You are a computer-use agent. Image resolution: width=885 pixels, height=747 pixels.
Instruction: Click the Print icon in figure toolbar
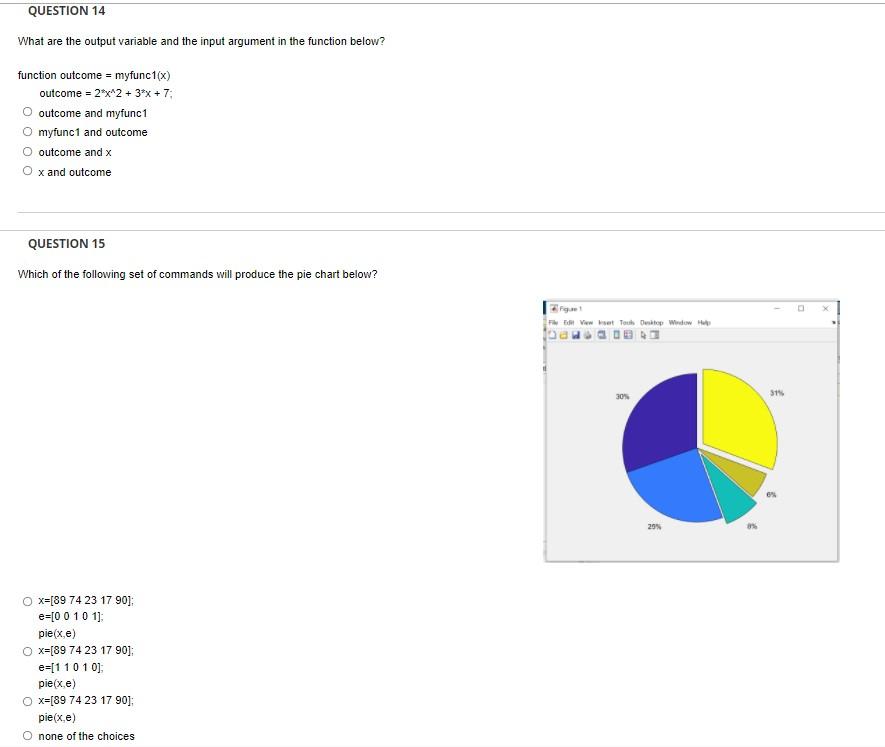point(588,335)
